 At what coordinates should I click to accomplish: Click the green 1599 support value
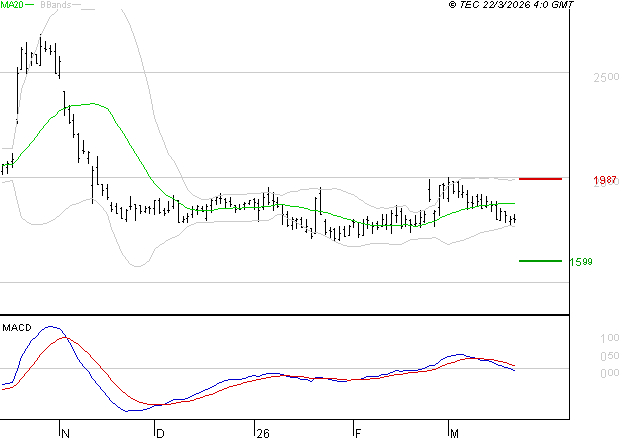pos(581,262)
